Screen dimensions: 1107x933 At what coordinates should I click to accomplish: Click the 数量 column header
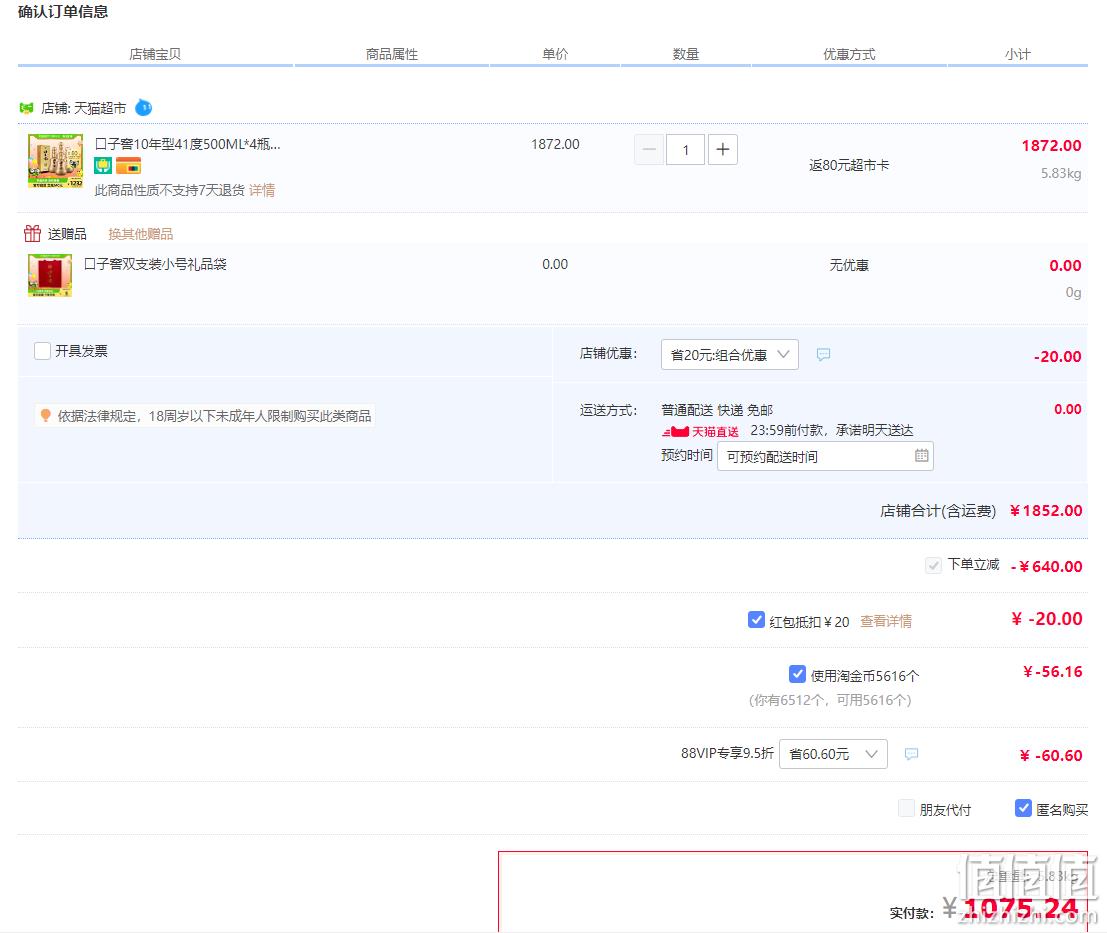coord(686,54)
